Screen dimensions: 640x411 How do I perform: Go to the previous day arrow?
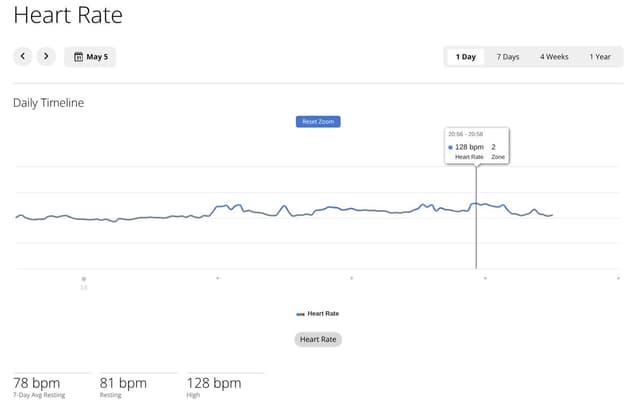(x=23, y=57)
